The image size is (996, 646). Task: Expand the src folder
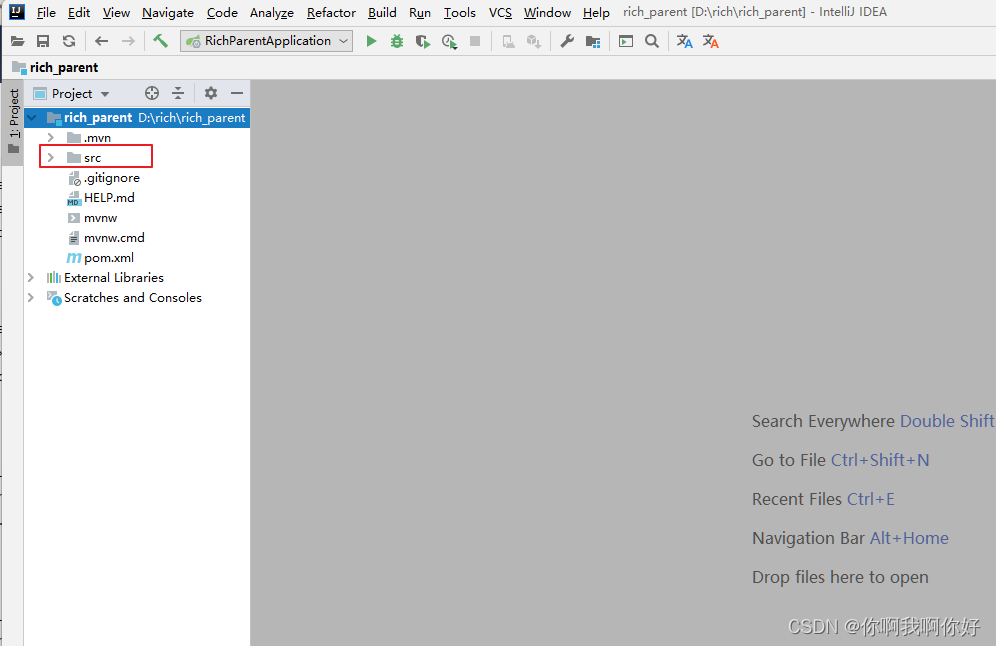point(48,157)
